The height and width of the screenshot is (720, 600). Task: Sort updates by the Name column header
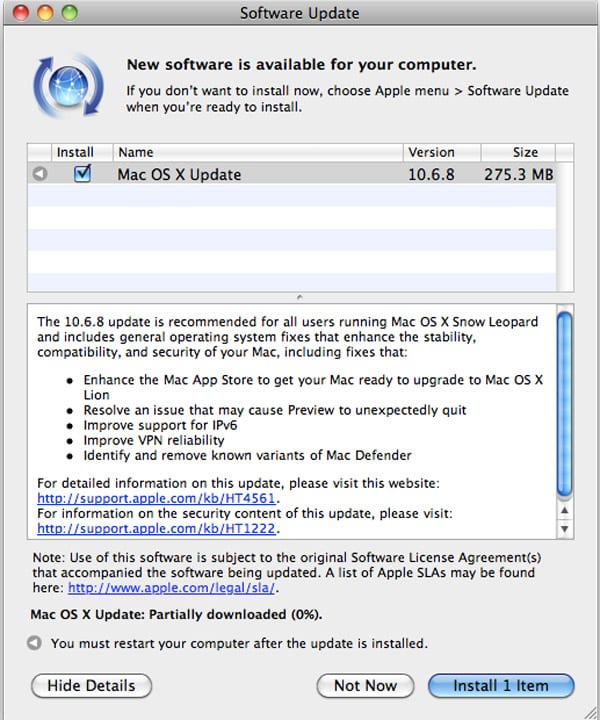[x=258, y=152]
